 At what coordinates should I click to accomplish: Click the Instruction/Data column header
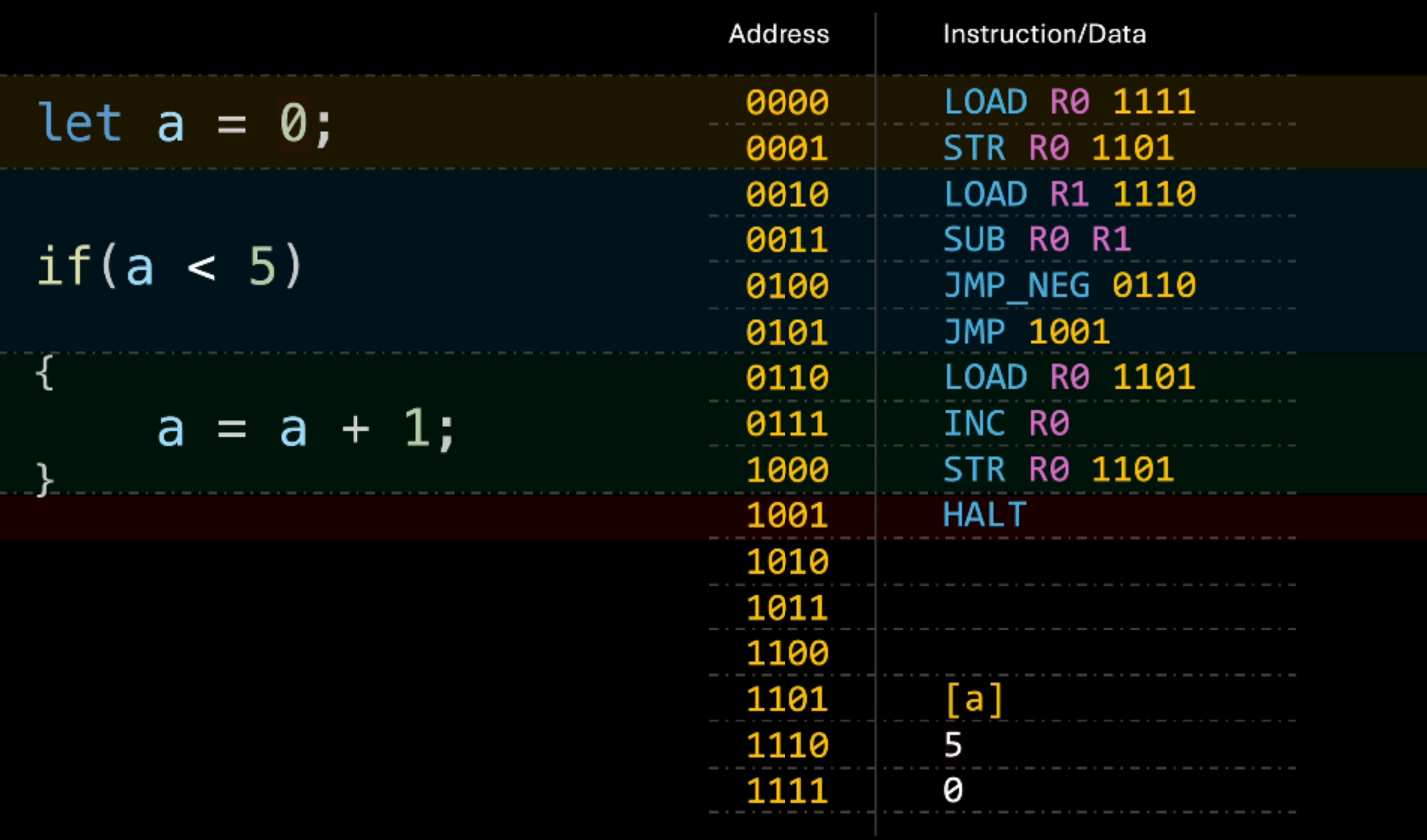1044,34
